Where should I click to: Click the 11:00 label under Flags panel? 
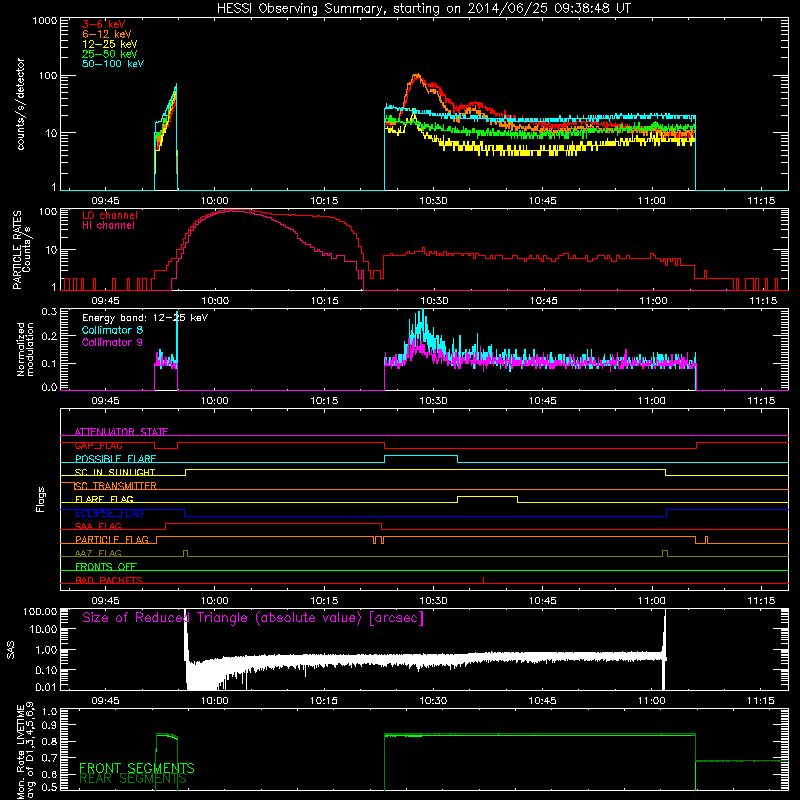[652, 601]
